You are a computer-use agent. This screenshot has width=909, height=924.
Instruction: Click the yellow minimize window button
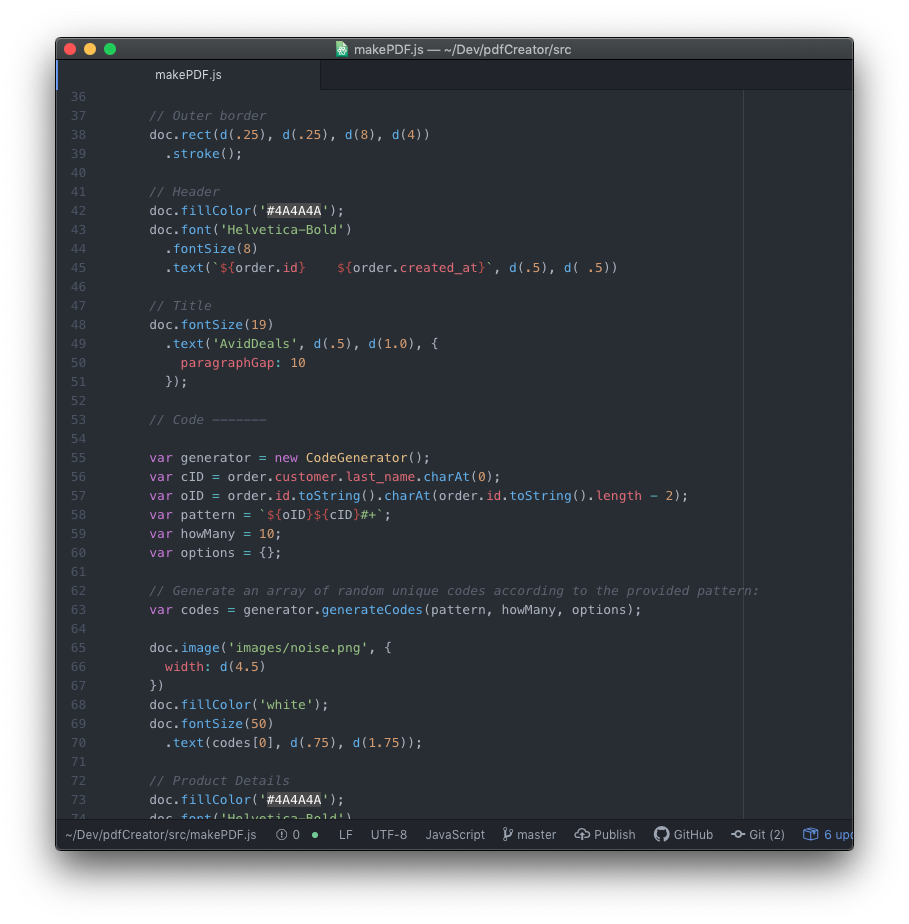click(90, 49)
